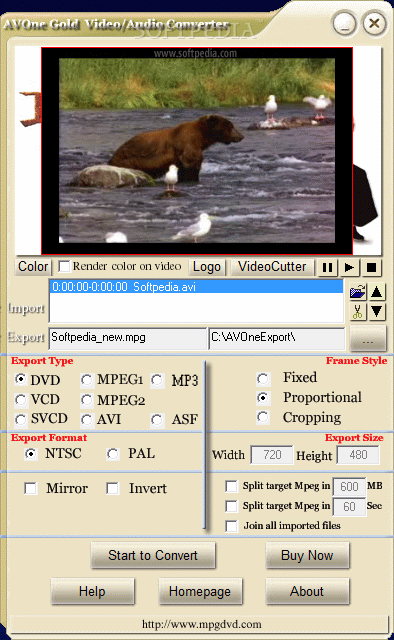Select MPEG2 export type
This screenshot has width=394, height=640.
pyautogui.click(x=87, y=400)
